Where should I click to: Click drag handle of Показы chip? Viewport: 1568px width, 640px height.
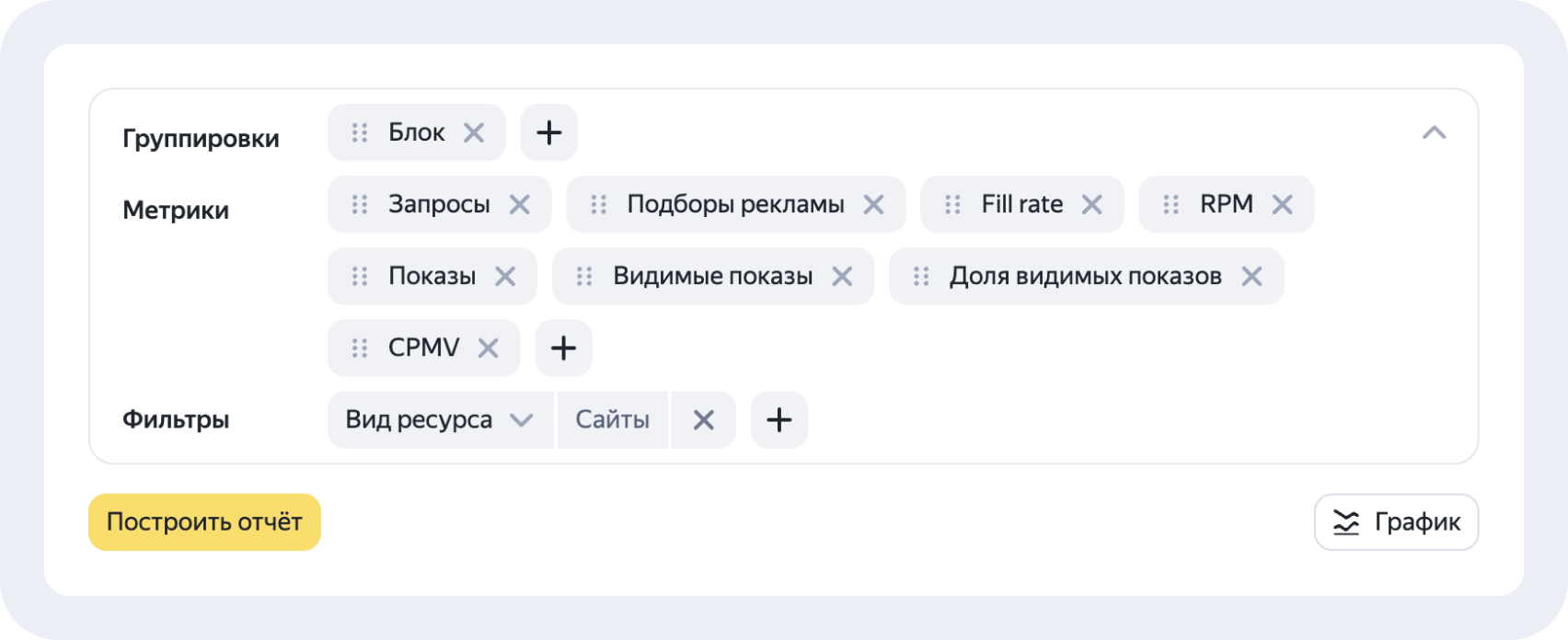360,277
